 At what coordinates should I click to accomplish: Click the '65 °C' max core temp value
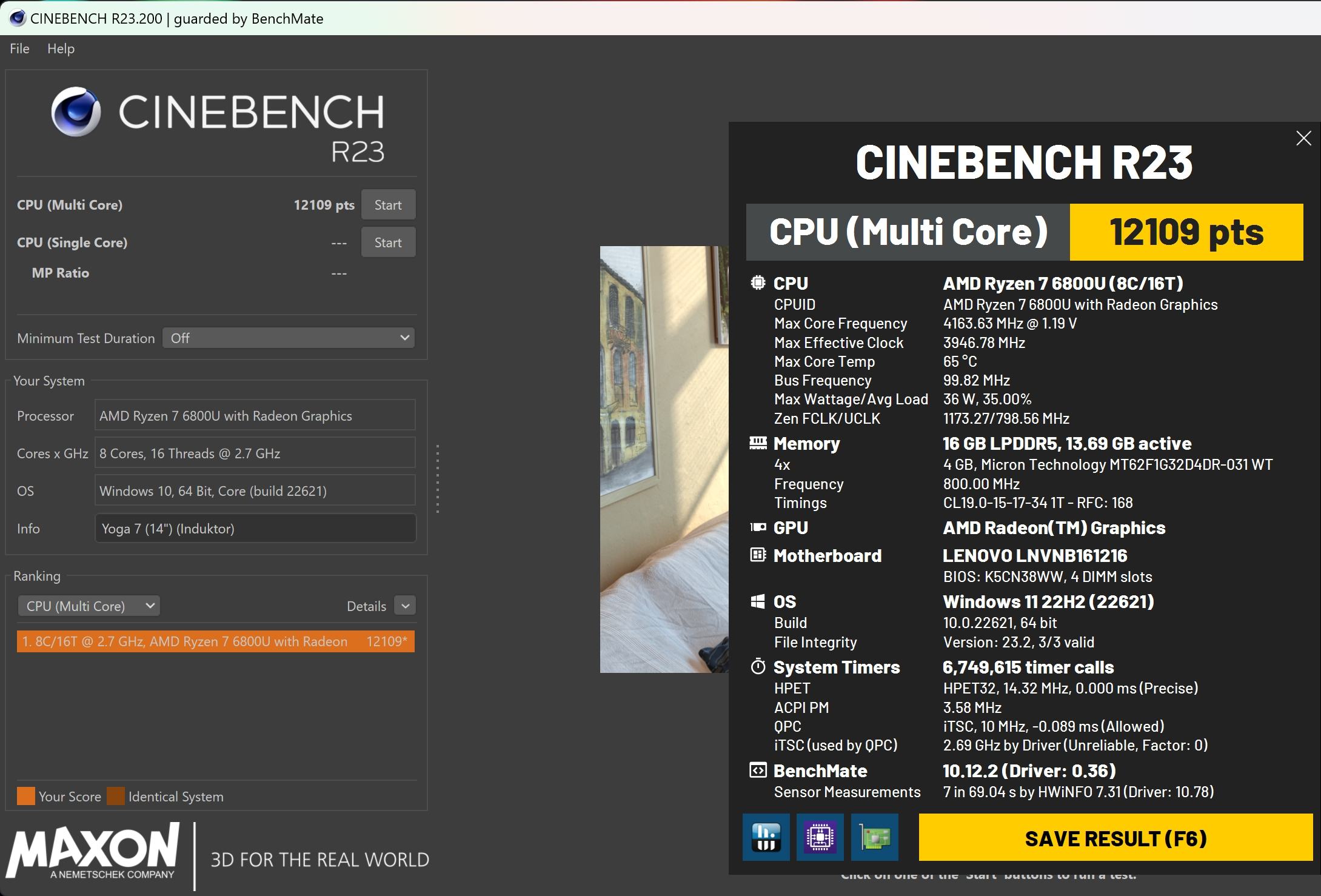point(960,361)
